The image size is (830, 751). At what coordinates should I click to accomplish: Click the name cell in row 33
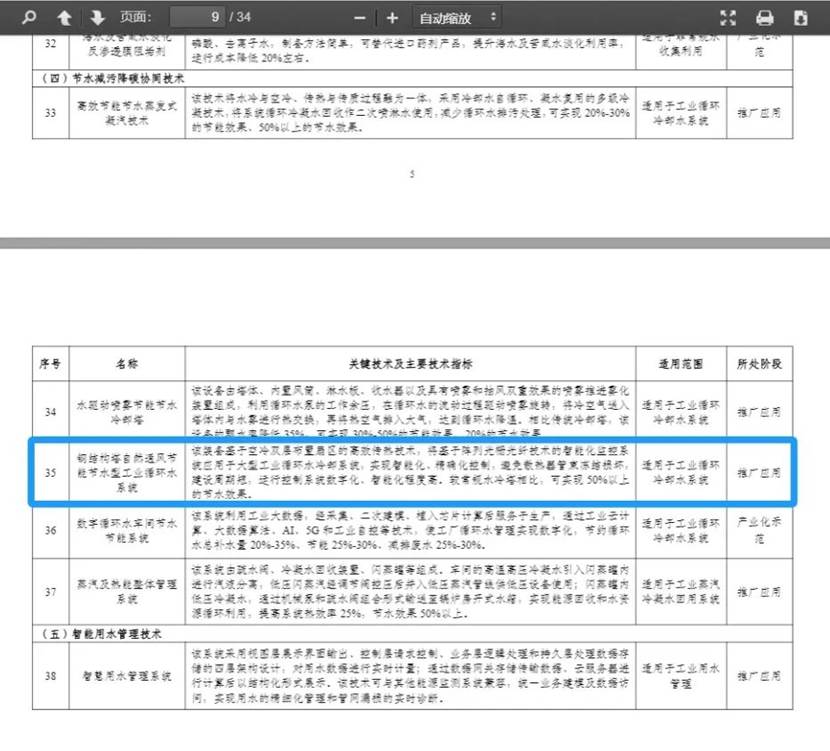(x=127, y=113)
